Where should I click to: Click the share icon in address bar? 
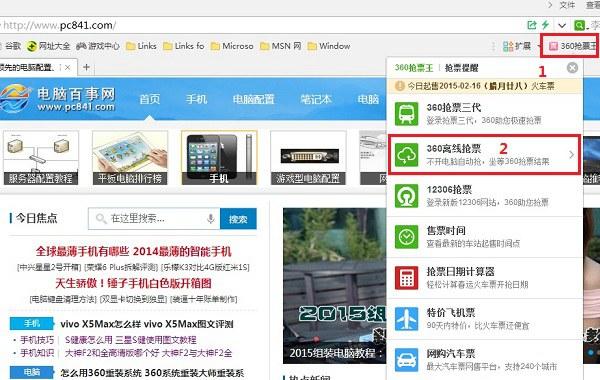[532, 25]
